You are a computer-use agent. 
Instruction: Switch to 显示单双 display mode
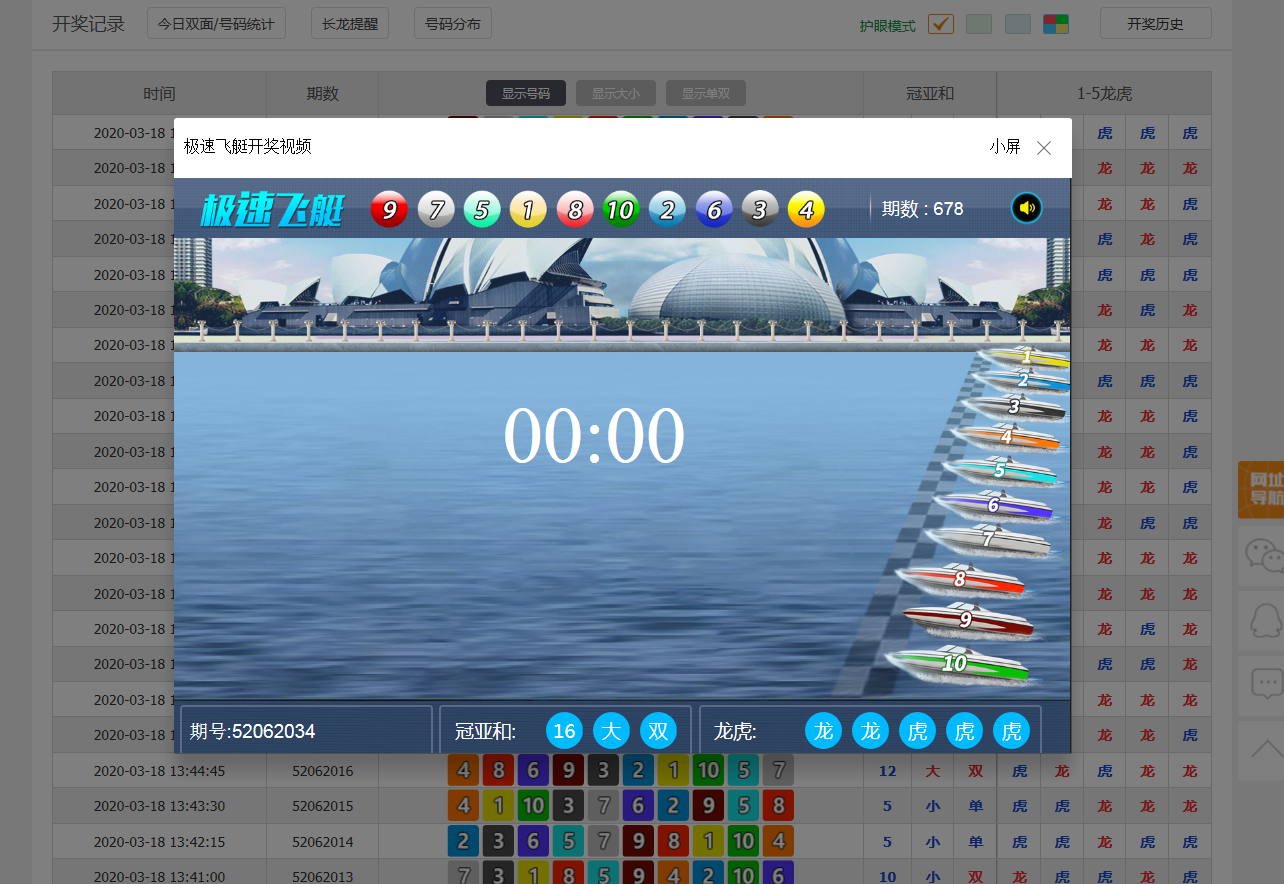click(706, 93)
